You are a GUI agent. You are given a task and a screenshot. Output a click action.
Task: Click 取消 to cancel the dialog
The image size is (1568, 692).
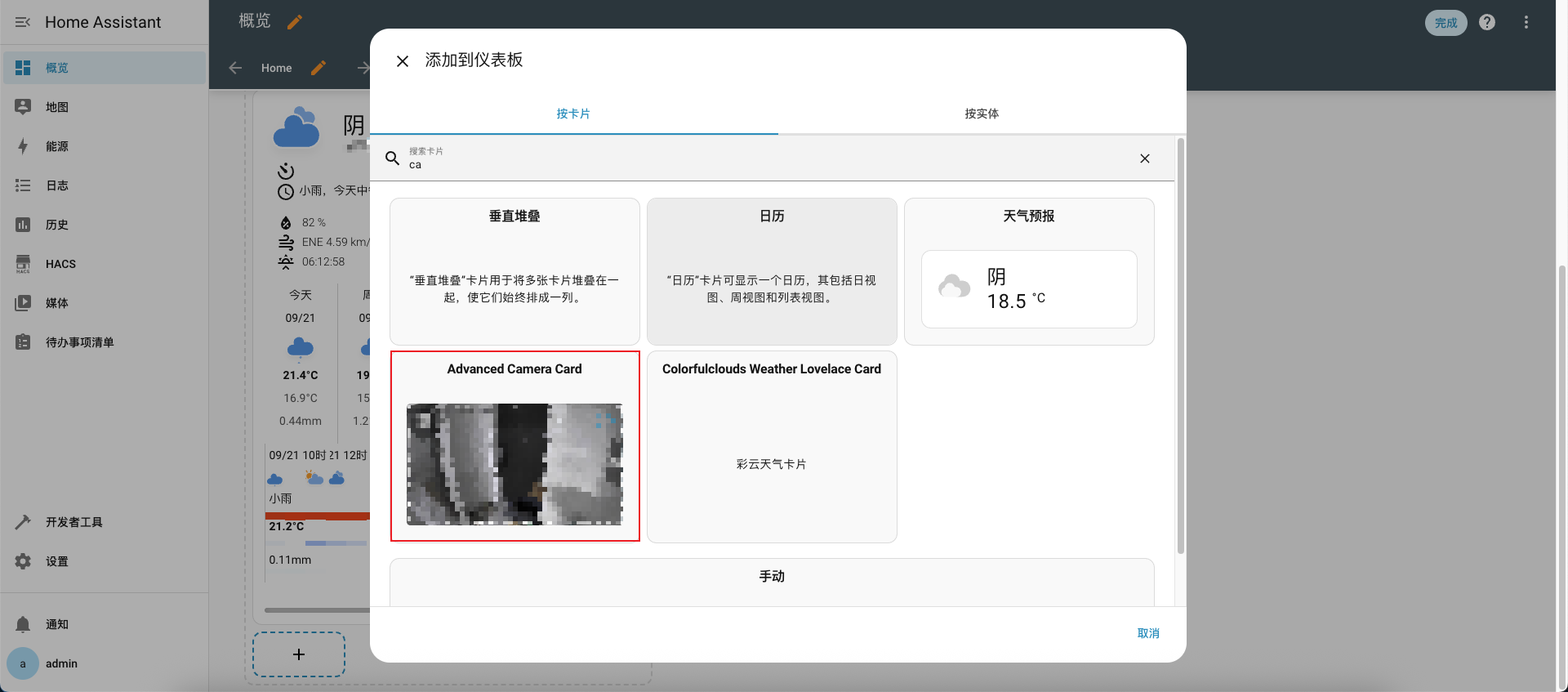[1147, 633]
